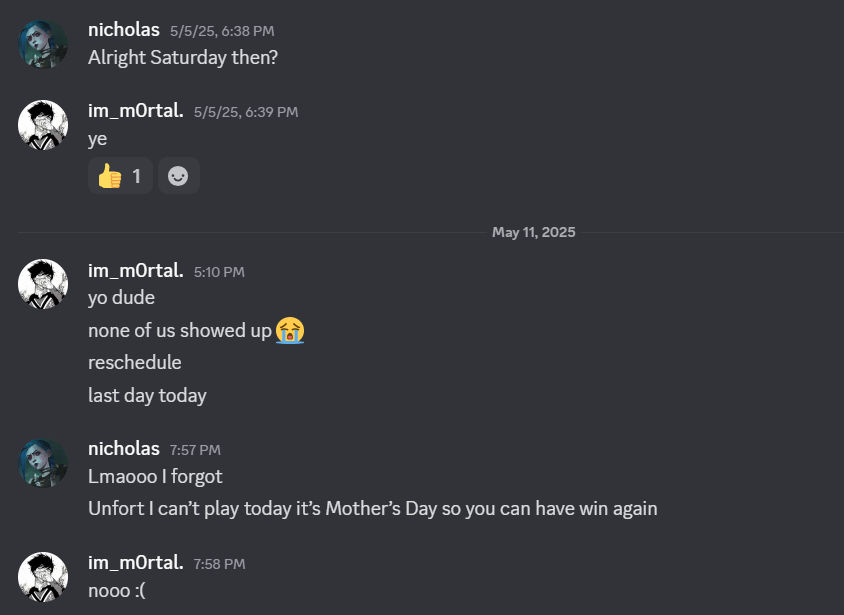Open nicholas's avatar next to "Lmaooo I forgot"
Screen dimensions: 844x615
43,463
